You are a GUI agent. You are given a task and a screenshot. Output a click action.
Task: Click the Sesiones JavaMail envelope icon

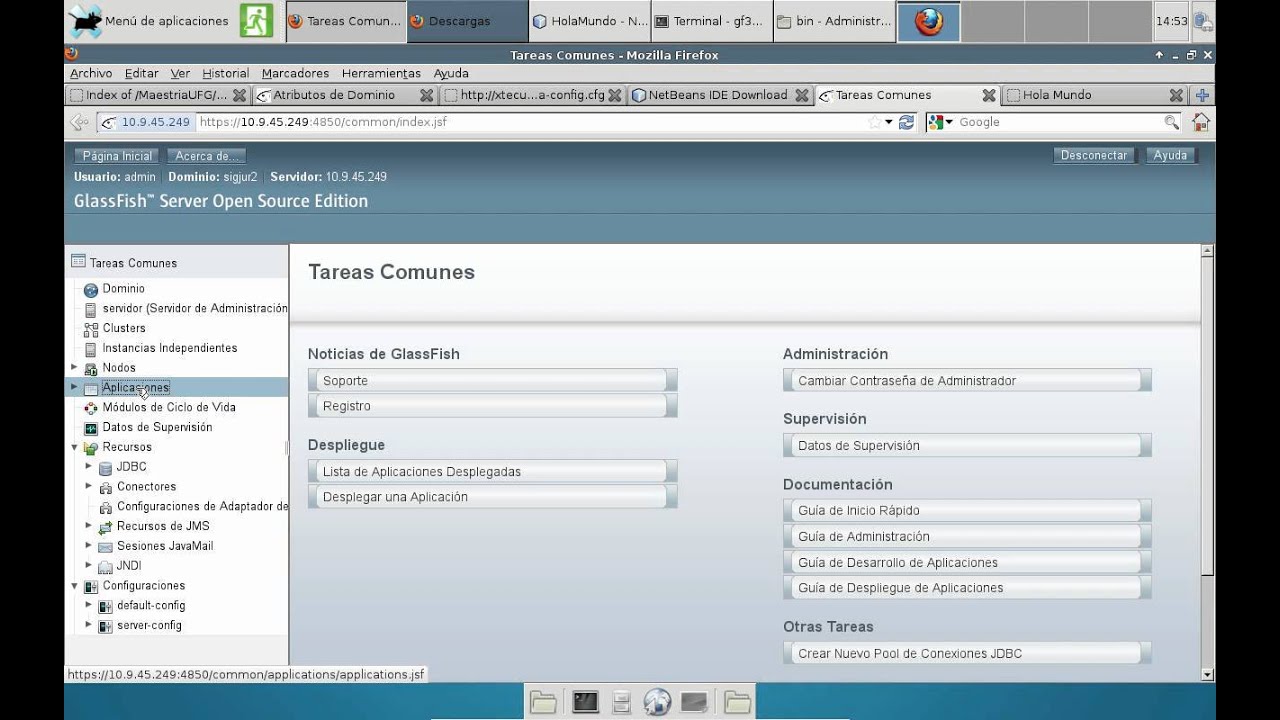[106, 547]
